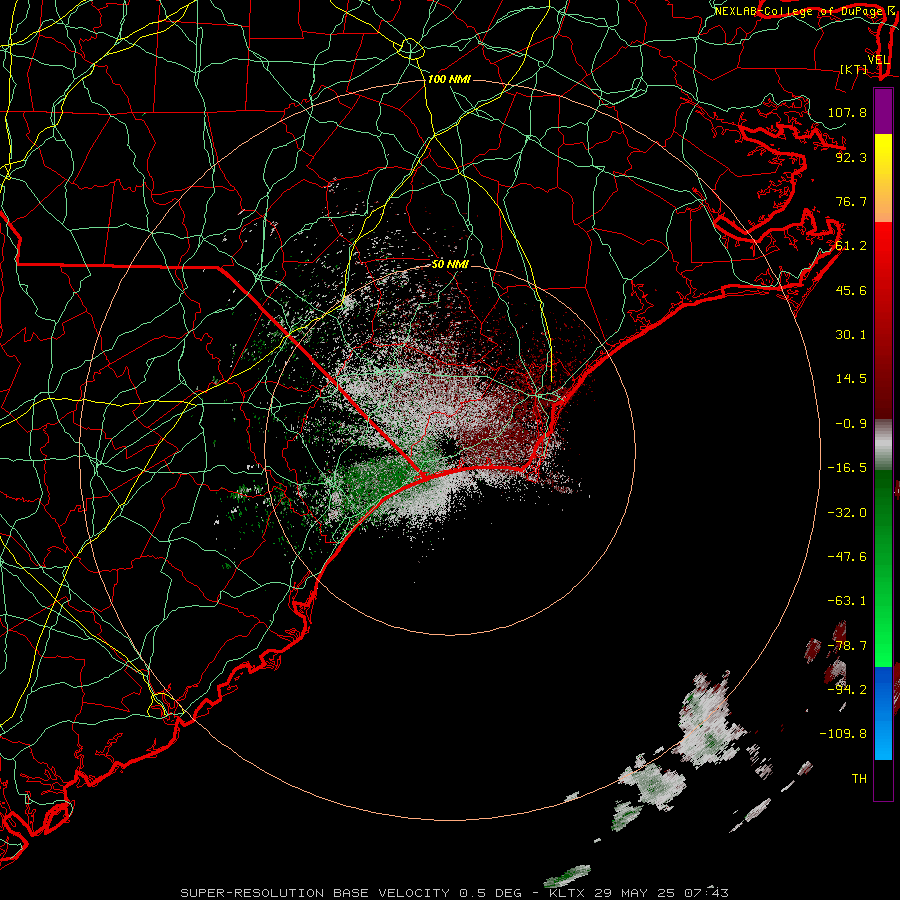900x900 pixels.
Task: Select the -0.9 velocity scale value
Action: coord(851,424)
